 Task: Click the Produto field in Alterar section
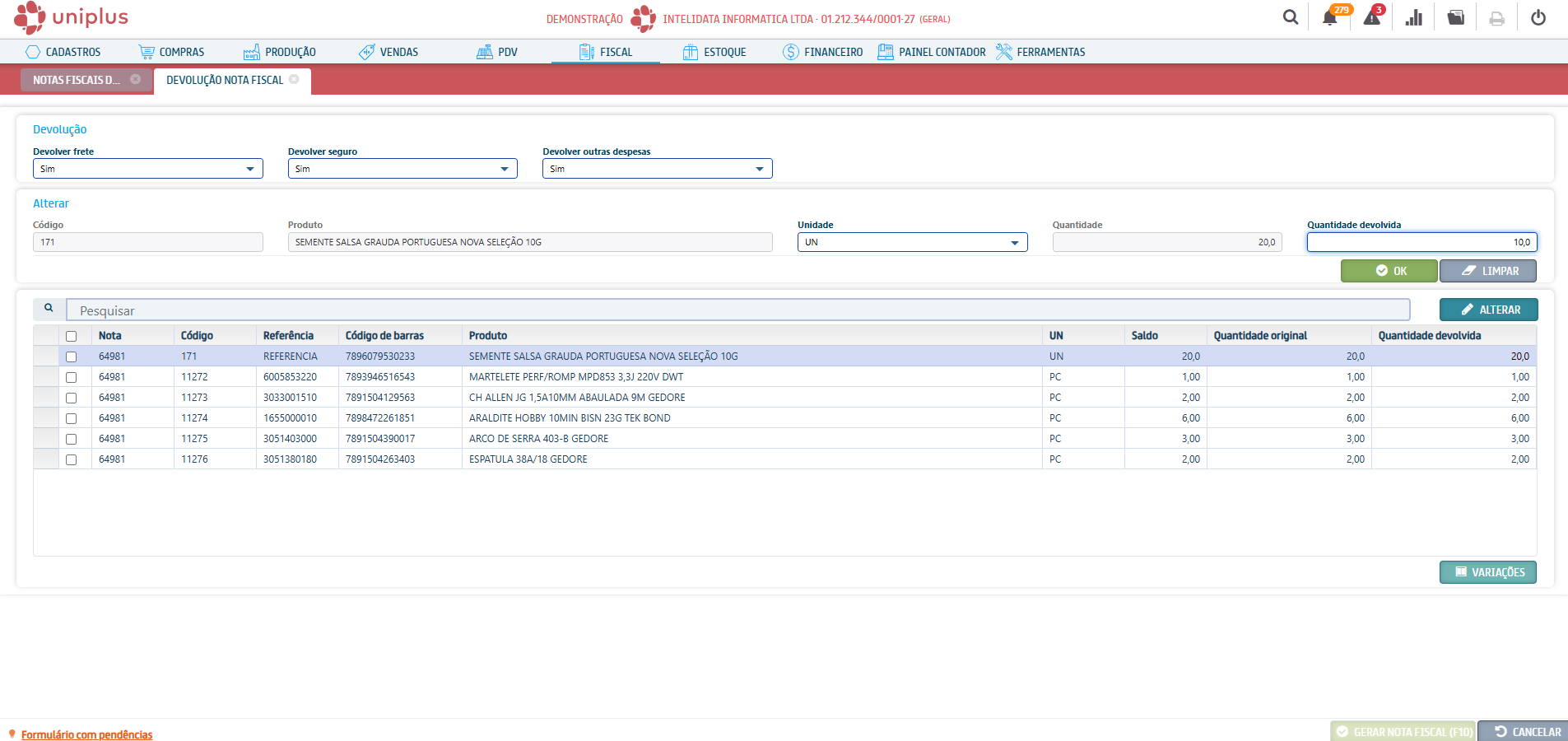pyautogui.click(x=530, y=242)
